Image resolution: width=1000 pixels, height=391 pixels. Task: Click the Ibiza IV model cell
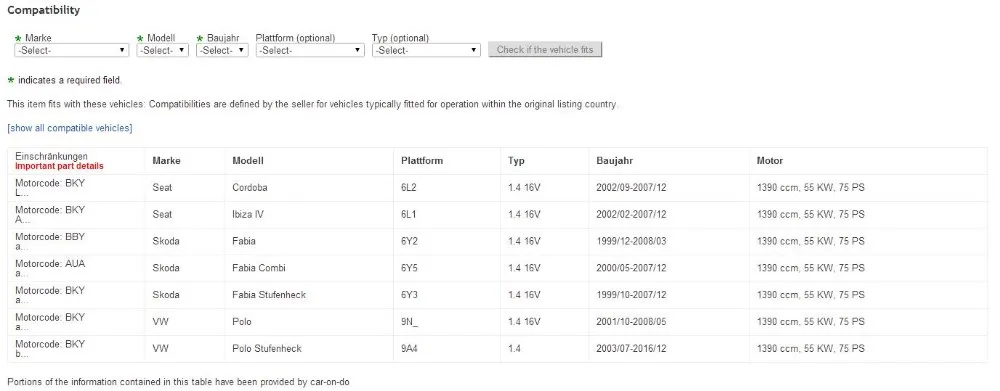point(248,214)
